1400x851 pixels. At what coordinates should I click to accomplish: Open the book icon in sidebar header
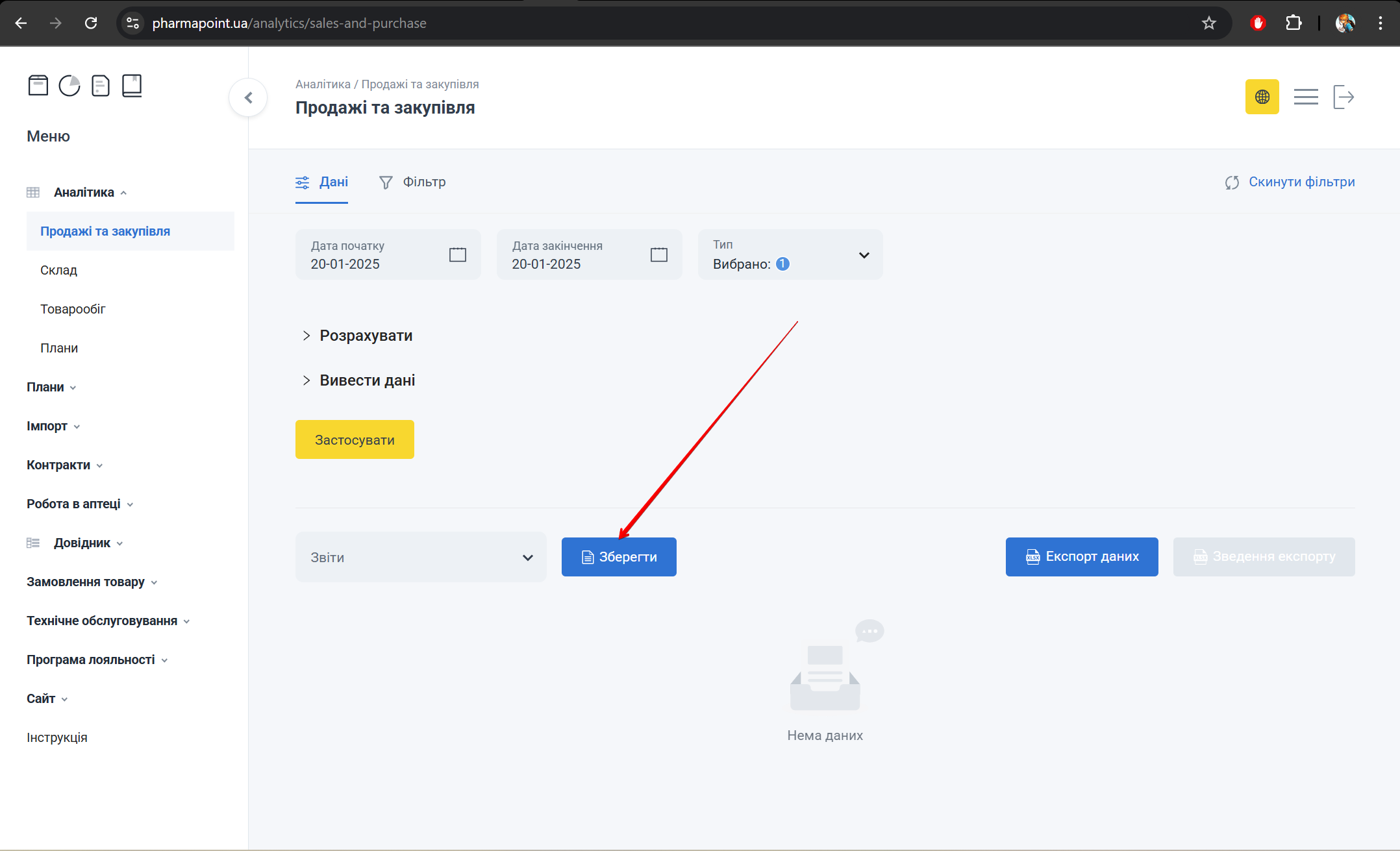coord(132,86)
